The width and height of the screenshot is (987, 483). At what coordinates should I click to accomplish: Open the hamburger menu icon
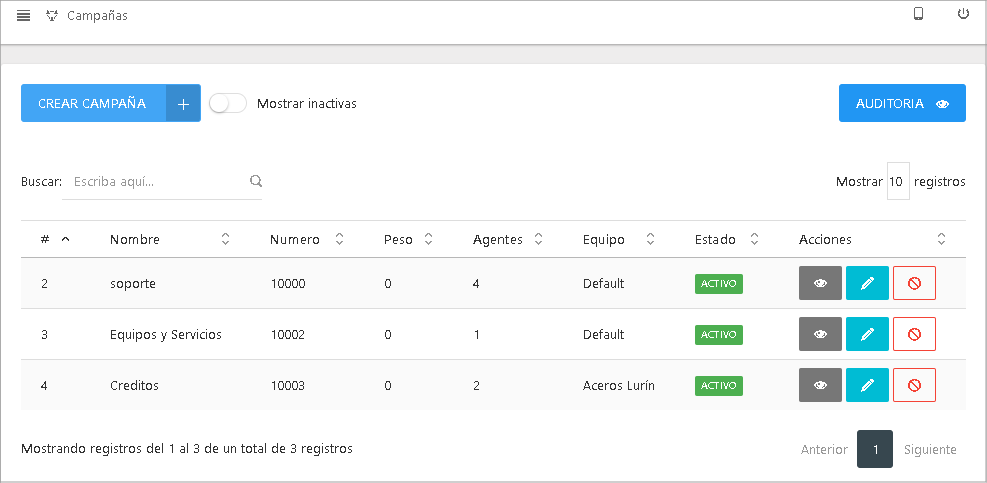pyautogui.click(x=24, y=16)
